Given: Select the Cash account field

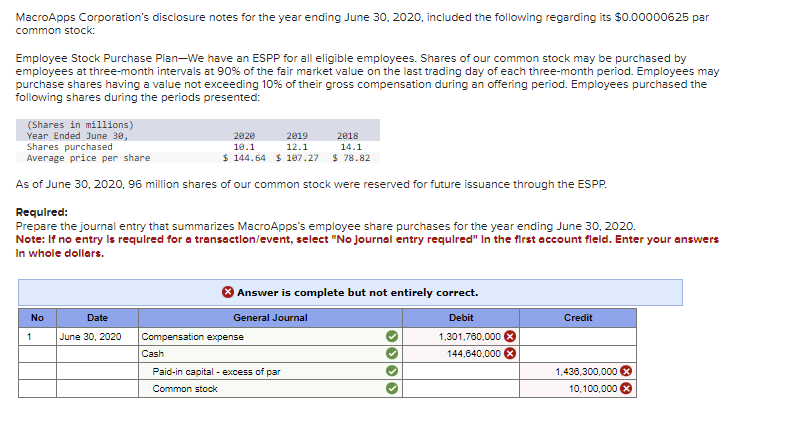Looking at the screenshot, I should (x=270, y=353).
